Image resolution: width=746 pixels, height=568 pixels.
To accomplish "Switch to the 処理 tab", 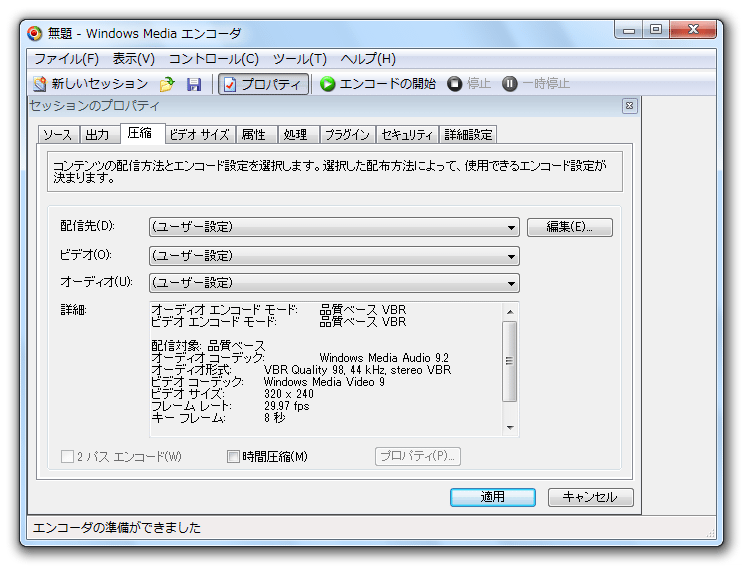I will 297,135.
